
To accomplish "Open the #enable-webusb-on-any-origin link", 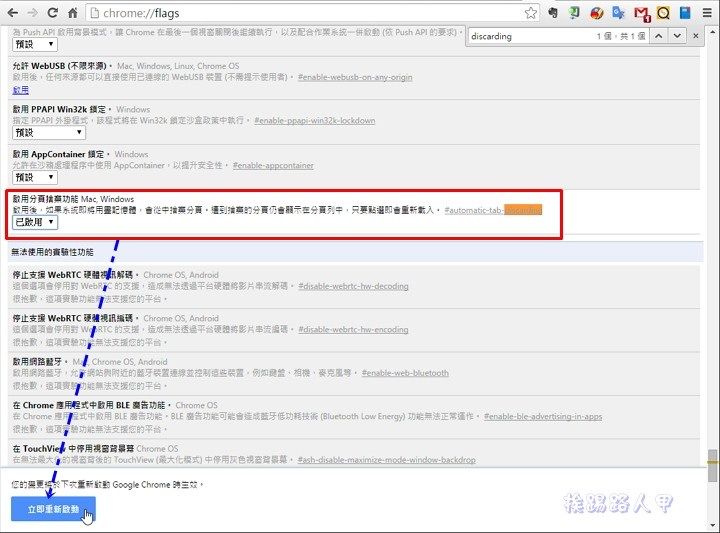I will pyautogui.click(x=355, y=77).
